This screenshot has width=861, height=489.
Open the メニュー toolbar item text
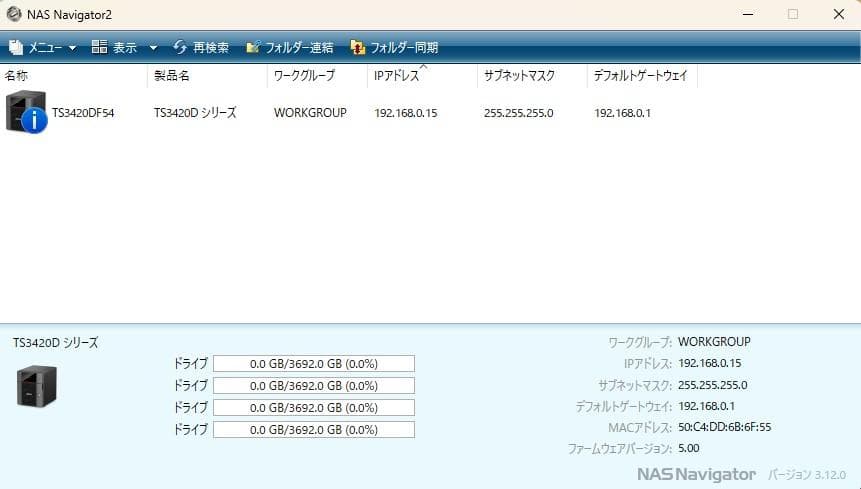coord(45,48)
